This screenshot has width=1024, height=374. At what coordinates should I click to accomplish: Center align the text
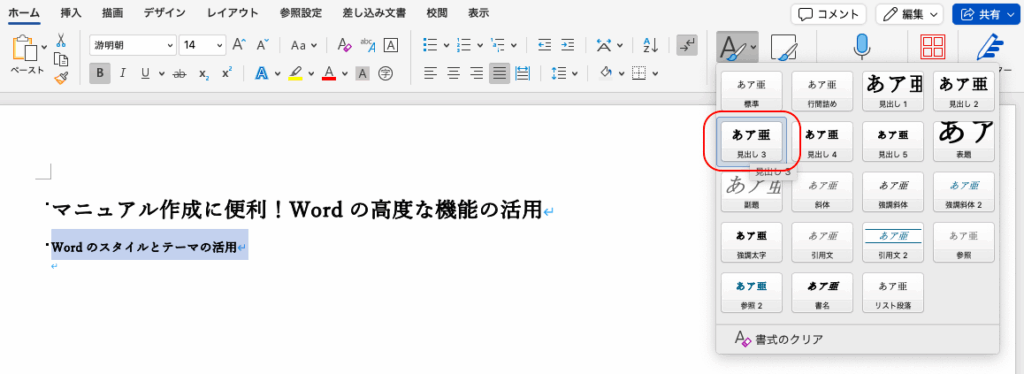[x=453, y=73]
